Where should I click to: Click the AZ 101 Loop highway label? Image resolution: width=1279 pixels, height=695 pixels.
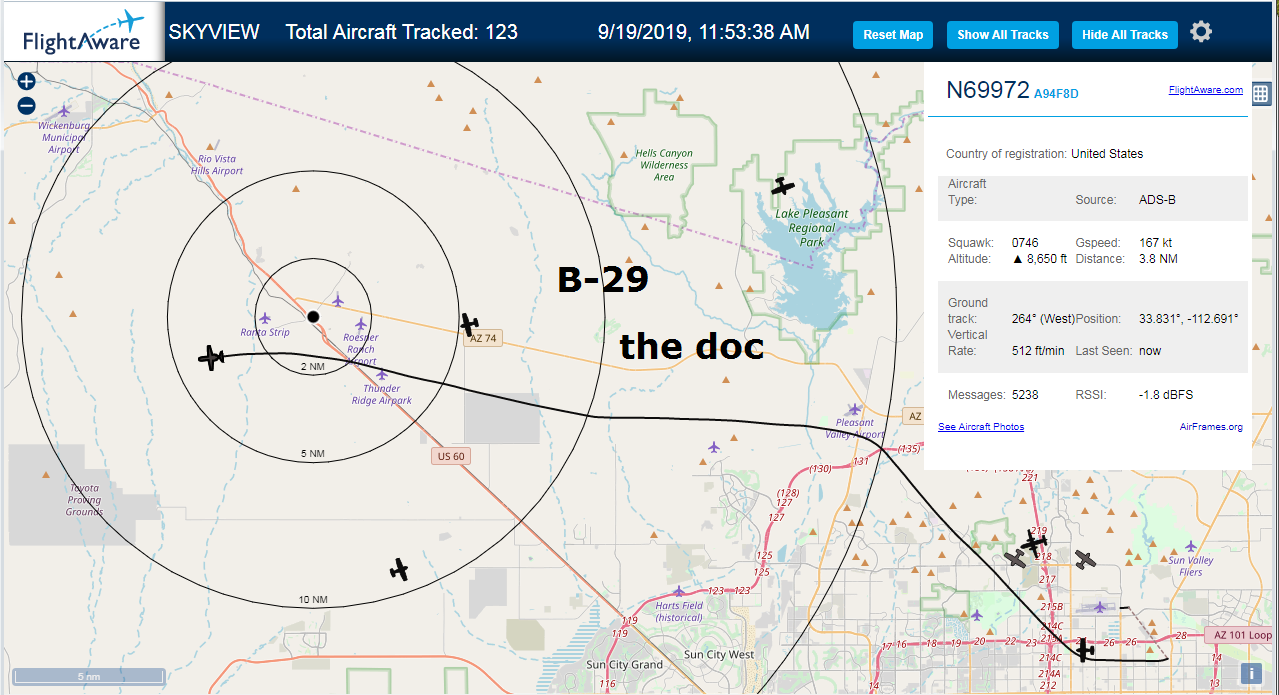tap(1240, 635)
